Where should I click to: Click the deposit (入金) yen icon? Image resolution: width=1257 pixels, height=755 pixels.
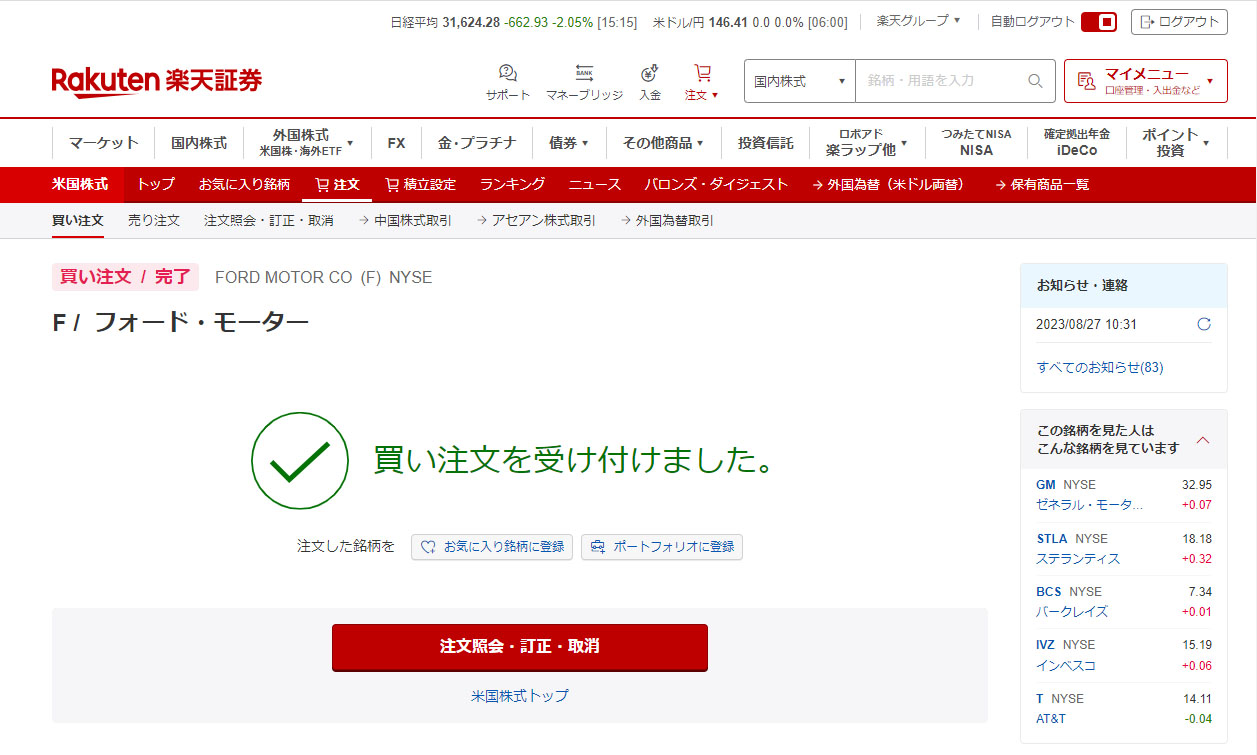(x=650, y=74)
